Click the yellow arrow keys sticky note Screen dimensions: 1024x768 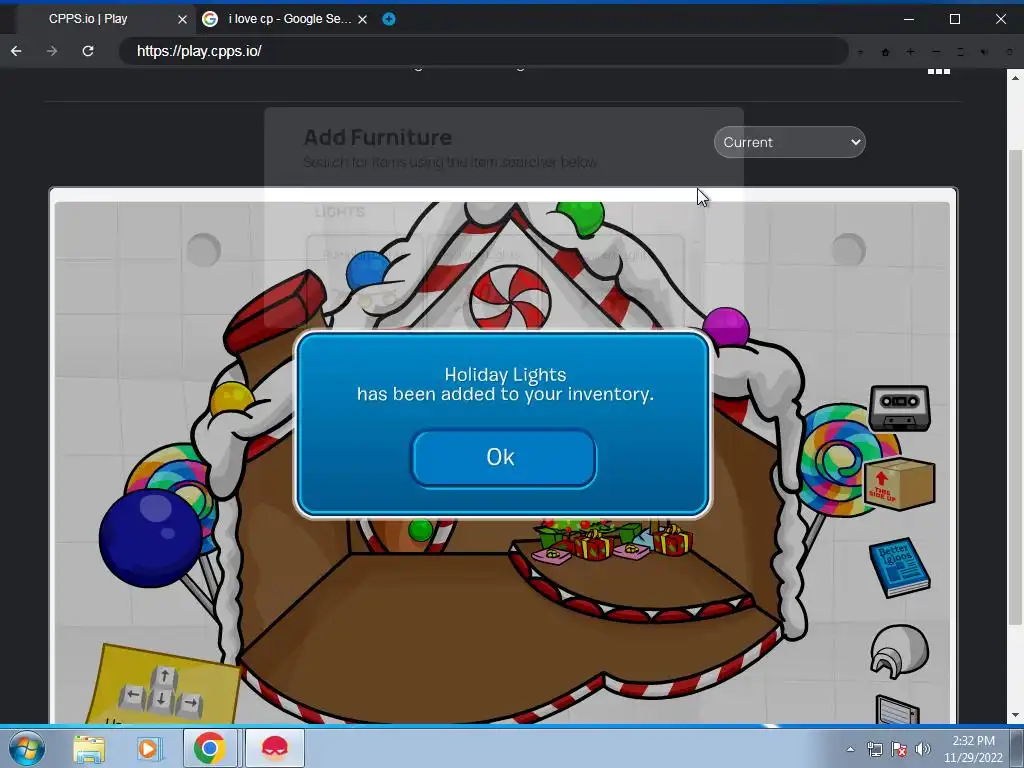click(x=163, y=686)
